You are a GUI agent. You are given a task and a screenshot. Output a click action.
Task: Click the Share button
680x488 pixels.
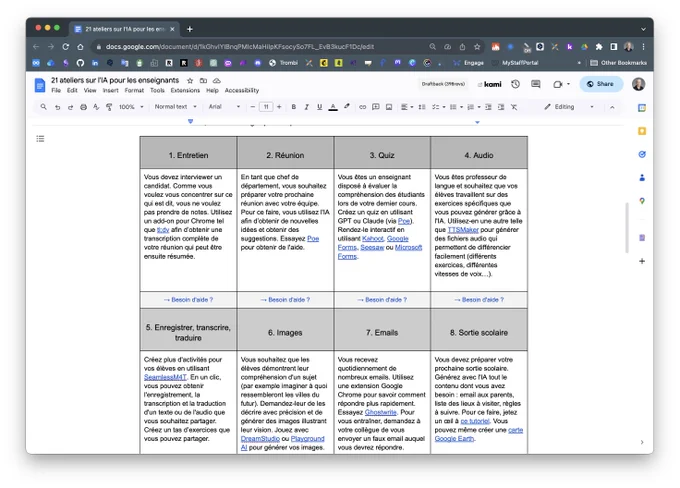pyautogui.click(x=601, y=84)
